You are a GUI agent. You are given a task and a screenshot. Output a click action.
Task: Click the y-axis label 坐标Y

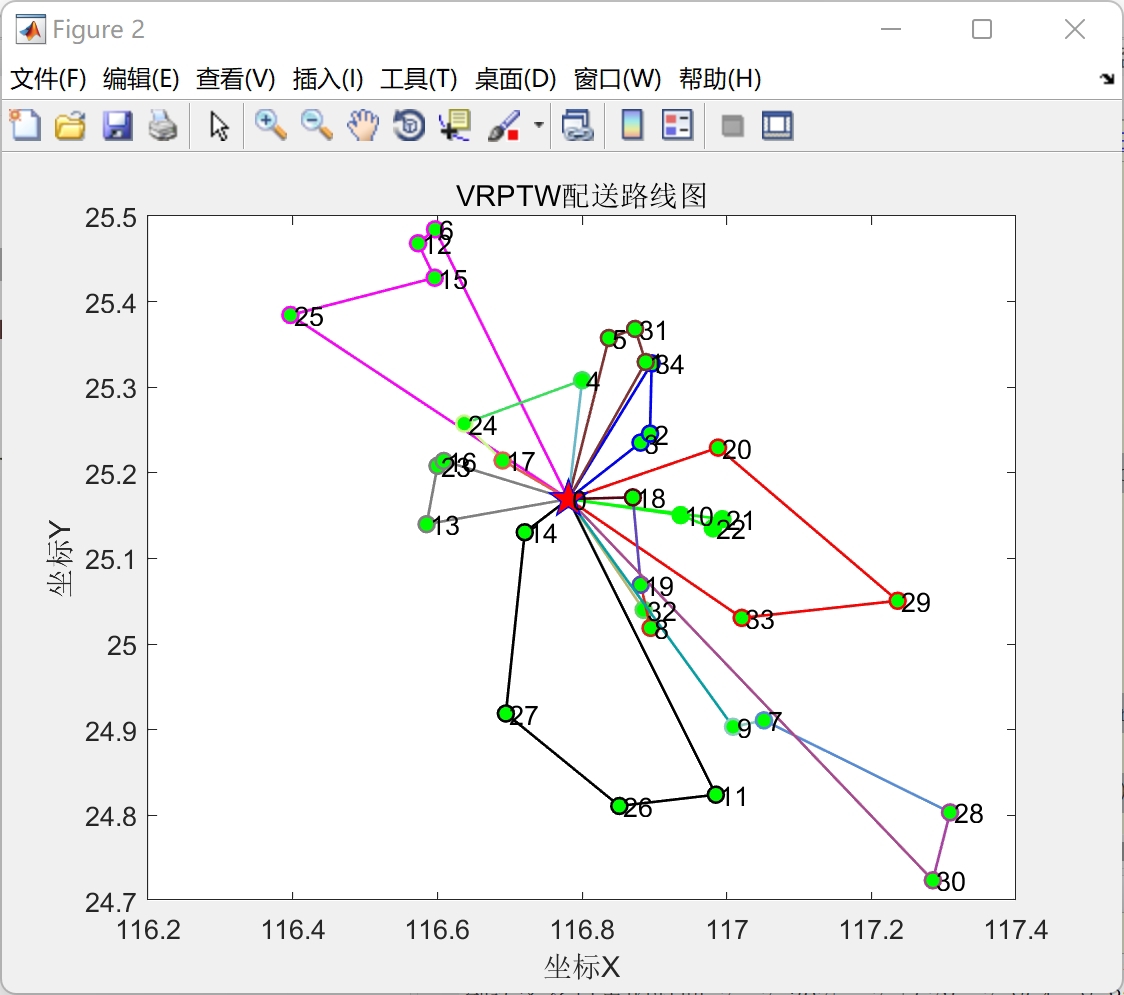click(60, 559)
